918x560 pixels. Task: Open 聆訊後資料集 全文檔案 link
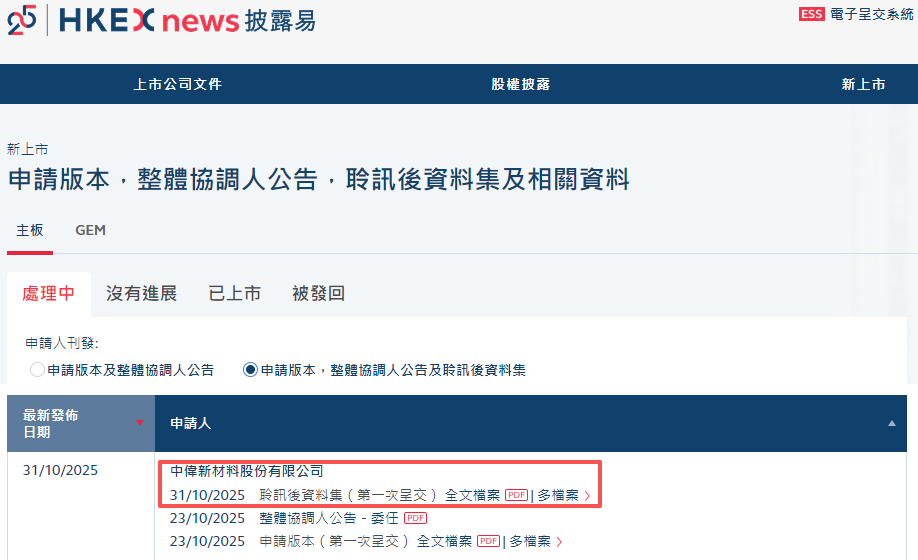472,495
